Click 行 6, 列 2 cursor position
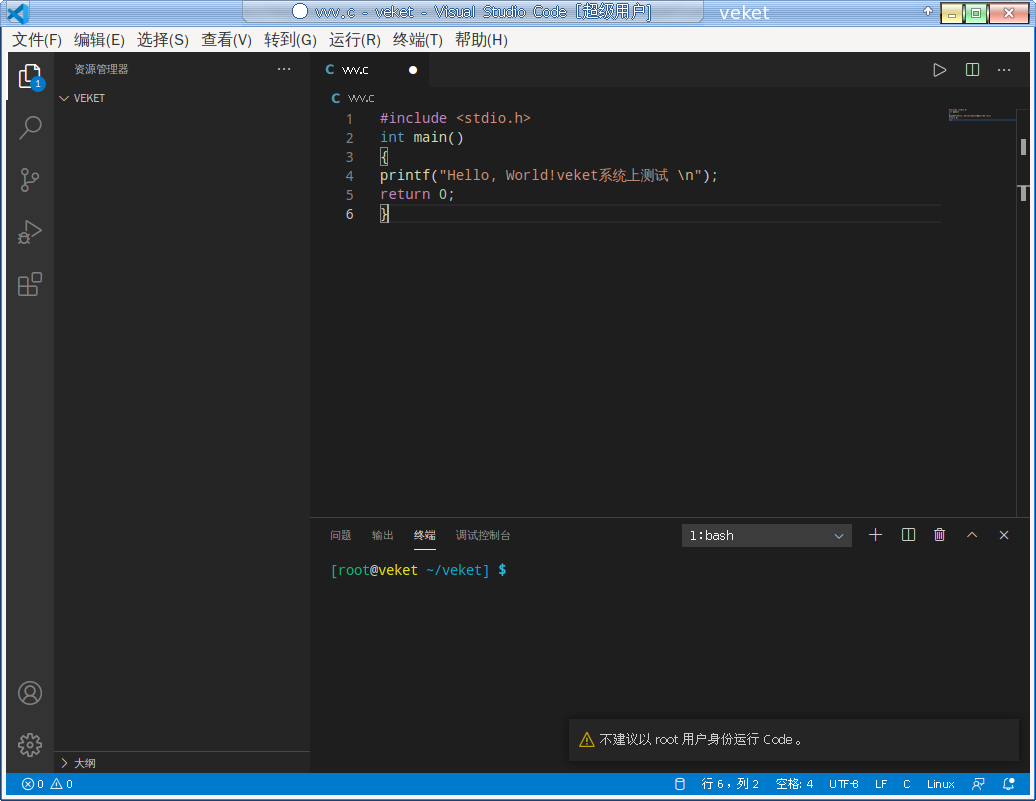The image size is (1036, 801). pos(729,784)
